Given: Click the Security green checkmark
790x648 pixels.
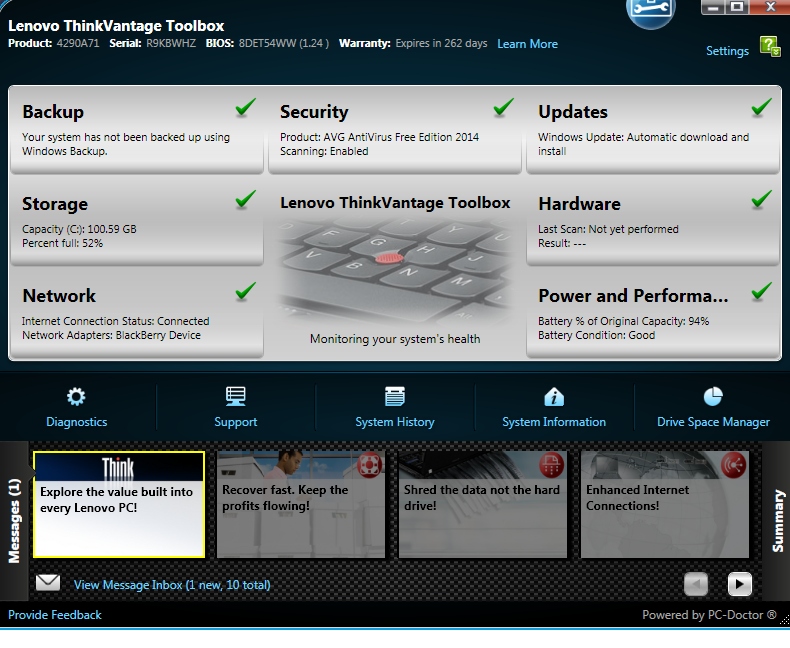Looking at the screenshot, I should (504, 107).
